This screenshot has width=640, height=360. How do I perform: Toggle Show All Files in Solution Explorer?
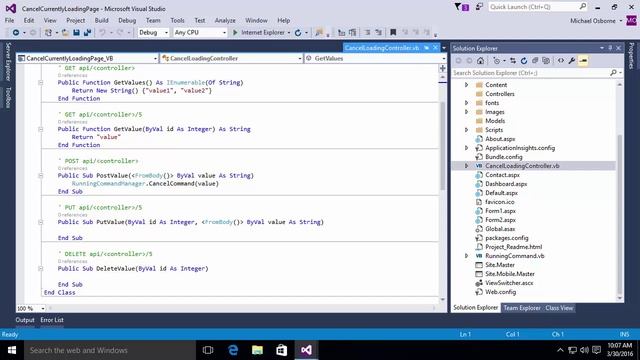[546, 61]
